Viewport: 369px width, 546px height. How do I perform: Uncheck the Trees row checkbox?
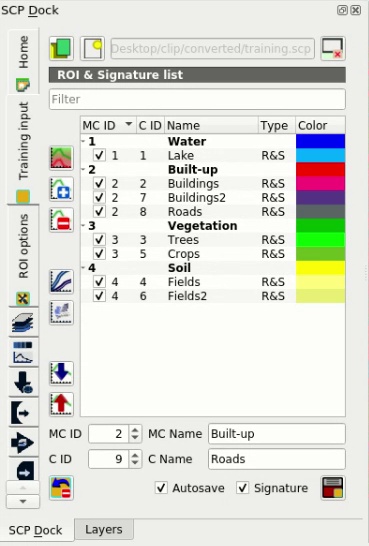(x=100, y=239)
